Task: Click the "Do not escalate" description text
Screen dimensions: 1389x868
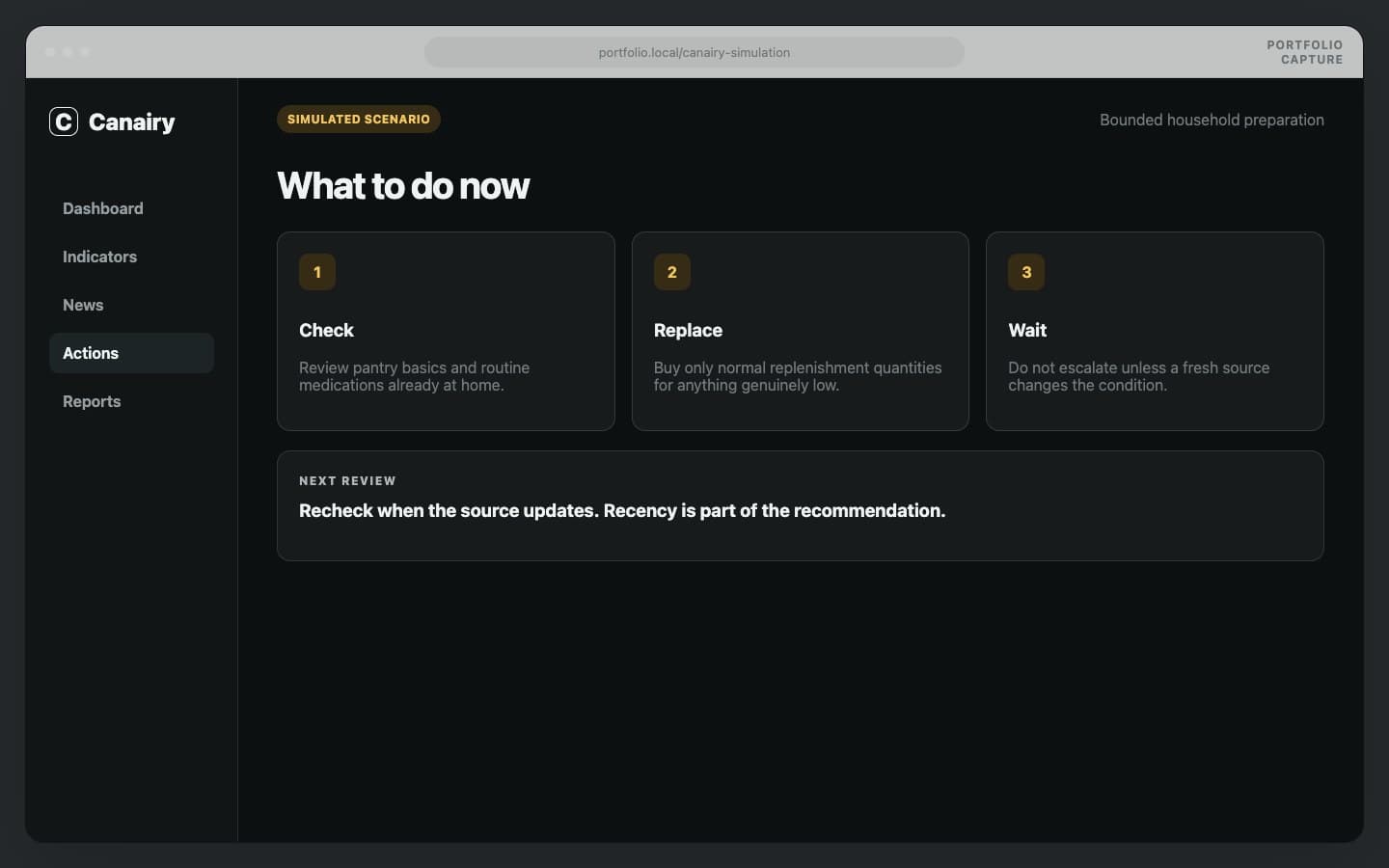Action: pyautogui.click(x=1139, y=376)
